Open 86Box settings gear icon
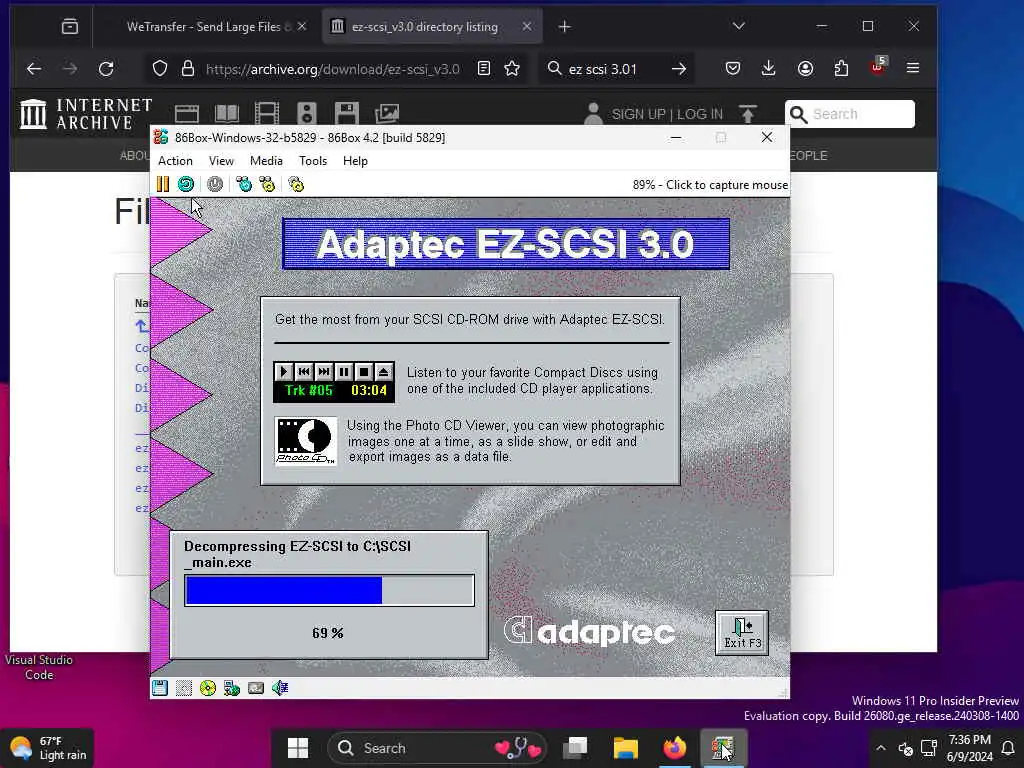 point(296,185)
